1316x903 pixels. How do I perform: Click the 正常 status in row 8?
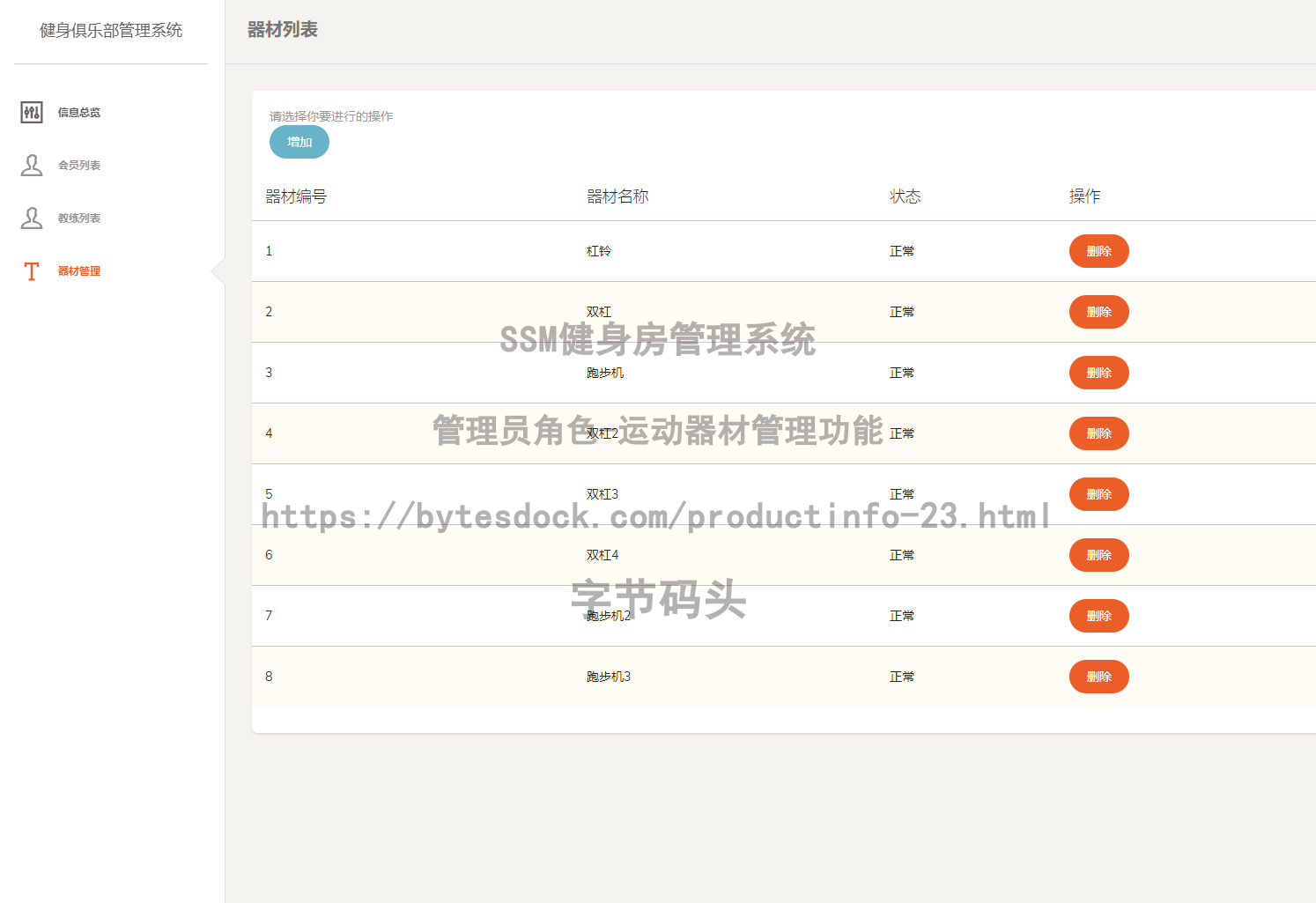902,677
